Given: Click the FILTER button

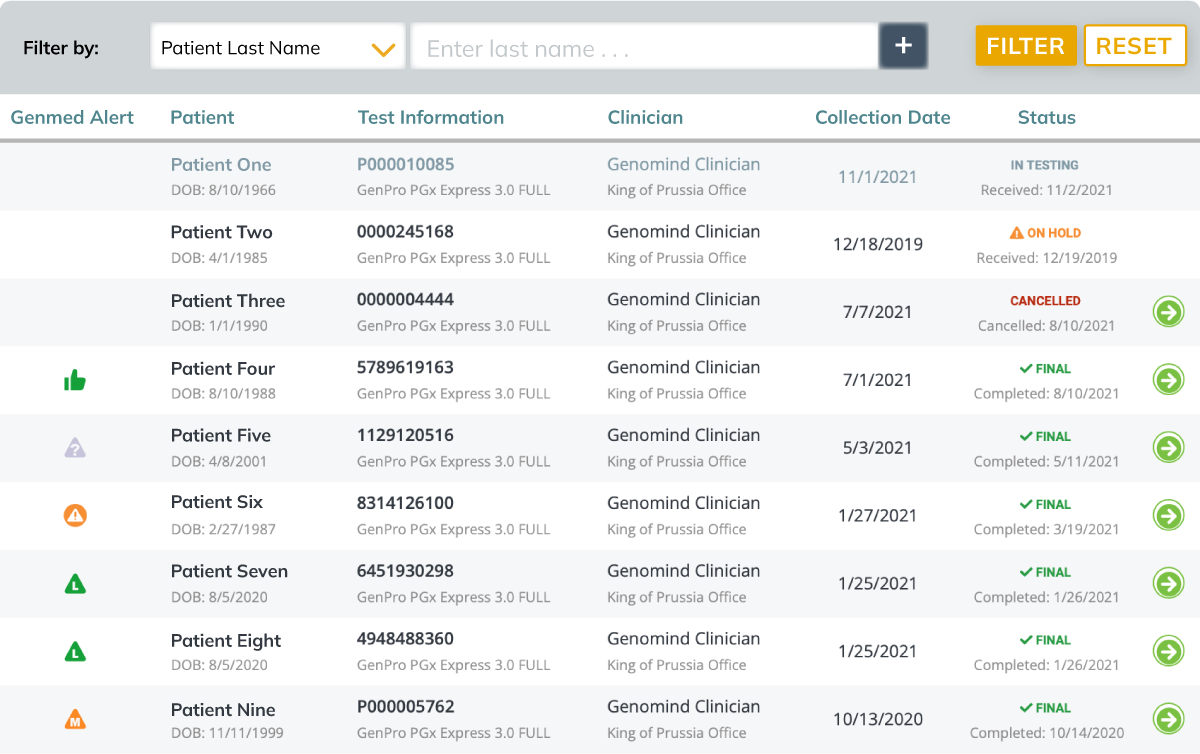Looking at the screenshot, I should pyautogui.click(x=1026, y=45).
